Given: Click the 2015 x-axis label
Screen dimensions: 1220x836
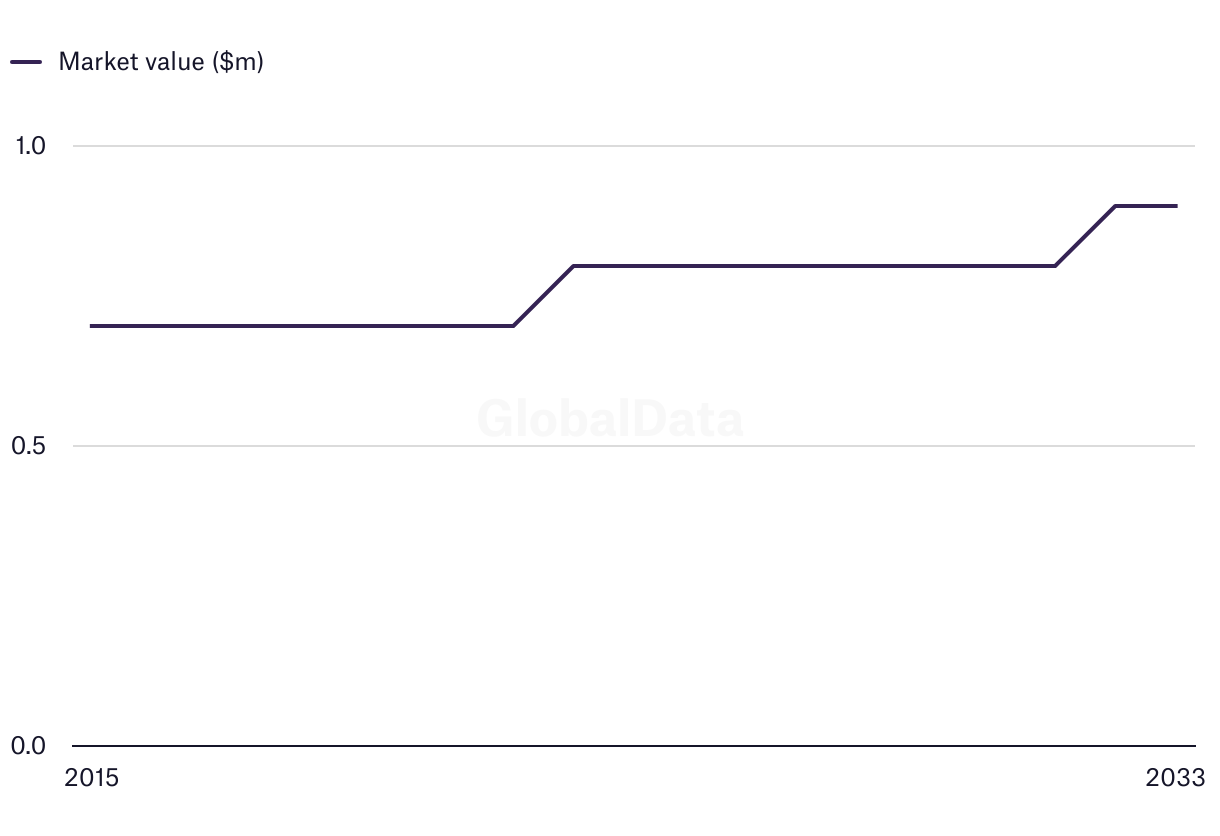Looking at the screenshot, I should click(x=91, y=778).
